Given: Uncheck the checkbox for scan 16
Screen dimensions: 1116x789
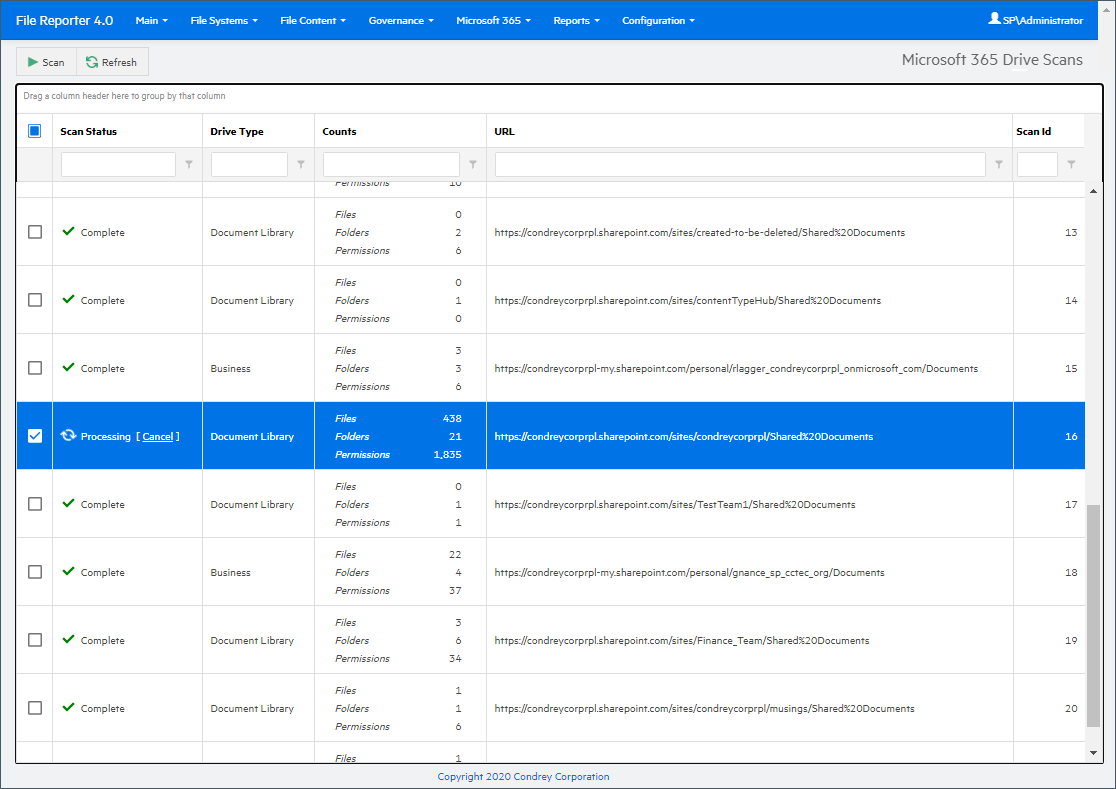Looking at the screenshot, I should click(x=35, y=436).
